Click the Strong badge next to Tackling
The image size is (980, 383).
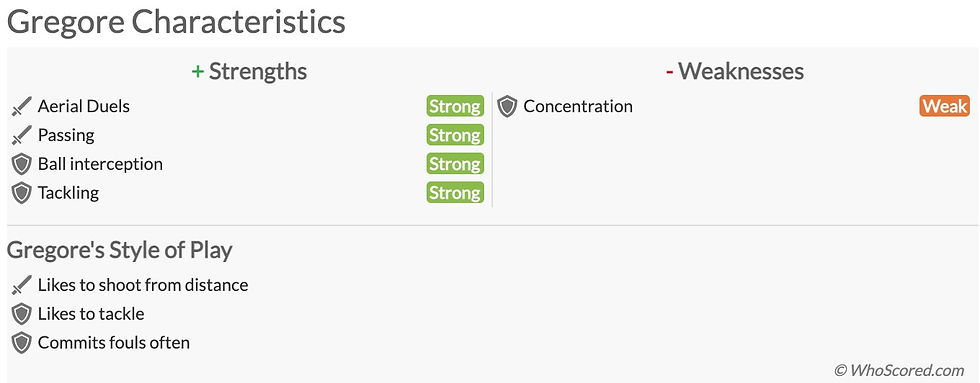(455, 192)
